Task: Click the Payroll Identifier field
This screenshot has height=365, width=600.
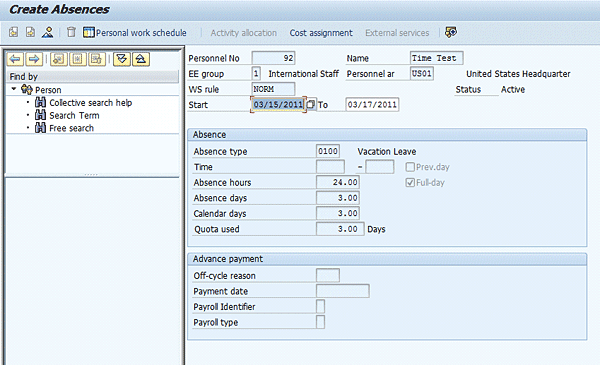Action: point(321,306)
